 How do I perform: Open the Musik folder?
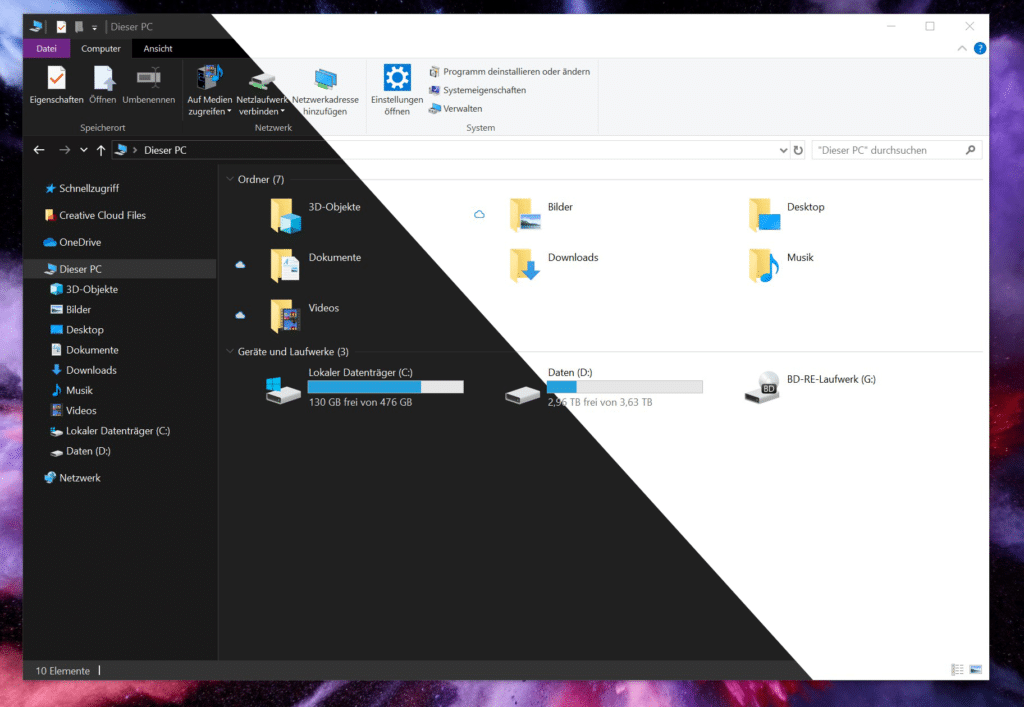pos(763,264)
